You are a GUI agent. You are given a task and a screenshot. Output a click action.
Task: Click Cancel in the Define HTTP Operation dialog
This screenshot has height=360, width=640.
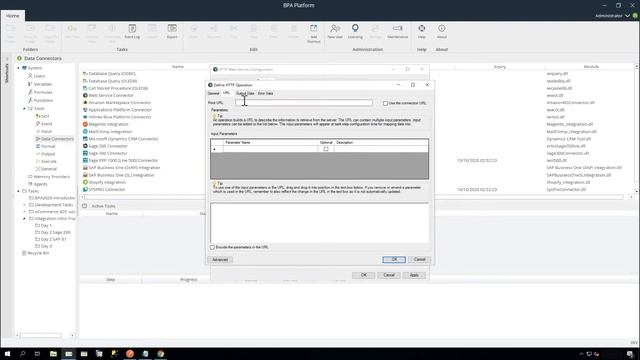(x=419, y=260)
